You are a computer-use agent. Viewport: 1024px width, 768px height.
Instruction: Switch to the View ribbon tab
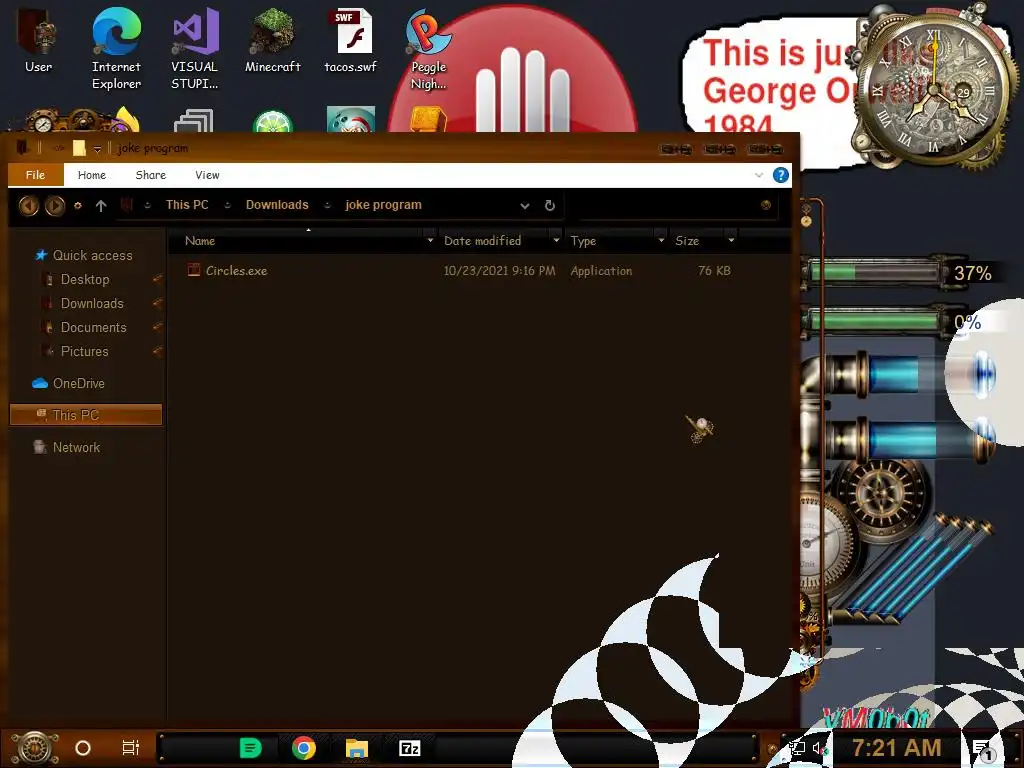click(207, 175)
